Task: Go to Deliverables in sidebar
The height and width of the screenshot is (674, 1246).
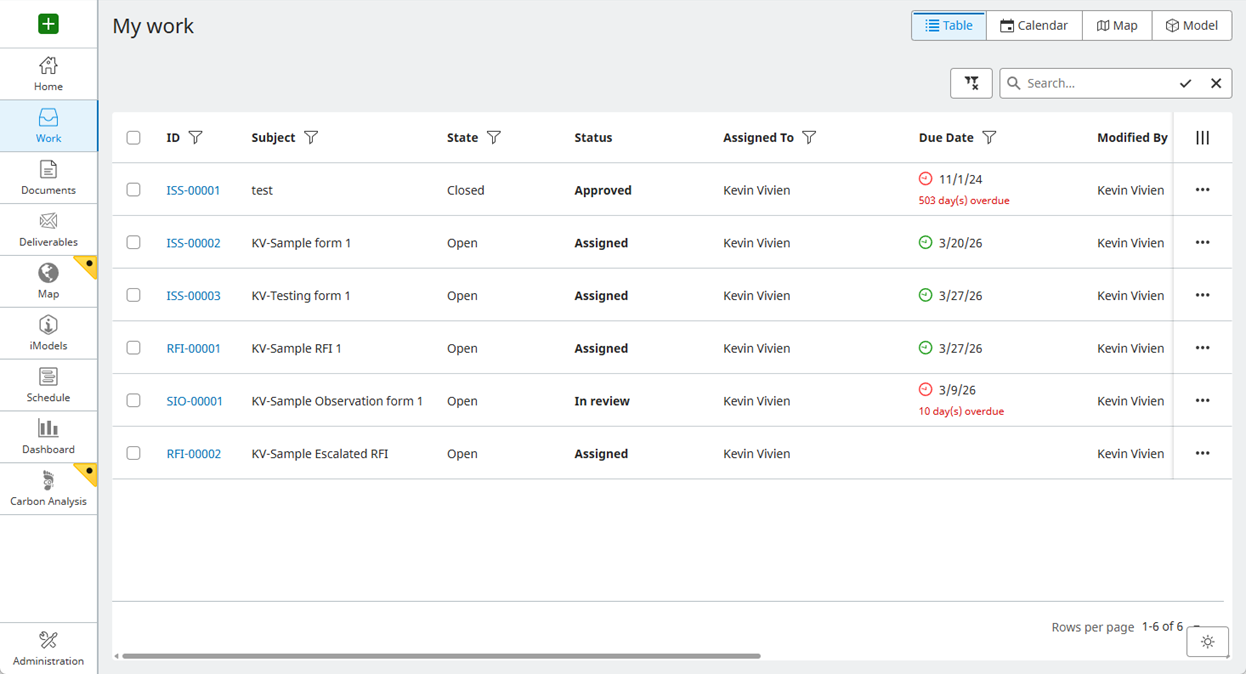Action: pyautogui.click(x=48, y=230)
